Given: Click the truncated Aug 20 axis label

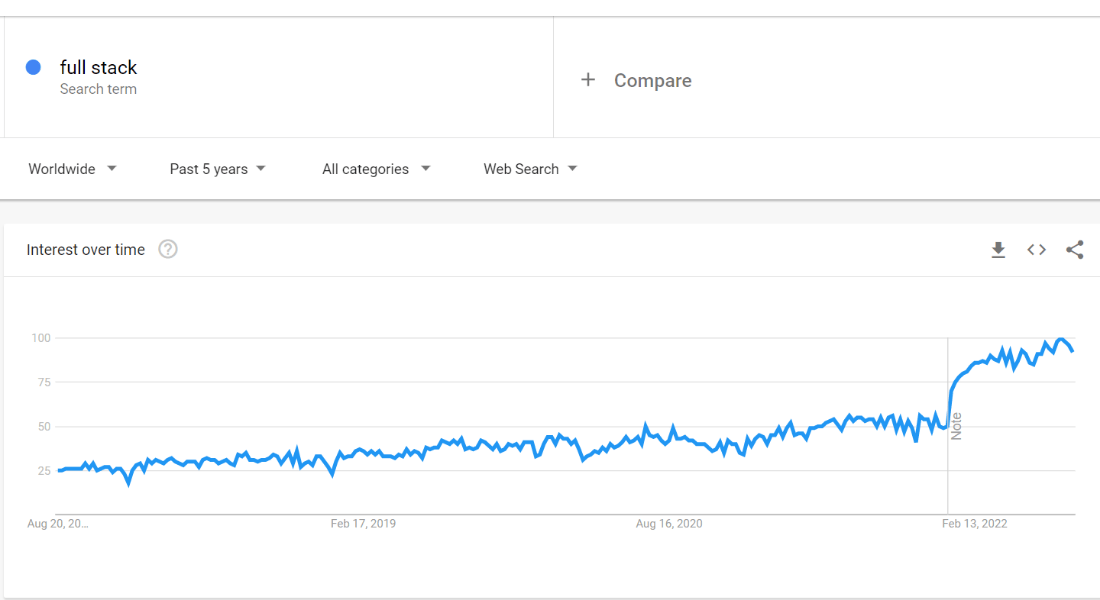Looking at the screenshot, I should click(58, 523).
